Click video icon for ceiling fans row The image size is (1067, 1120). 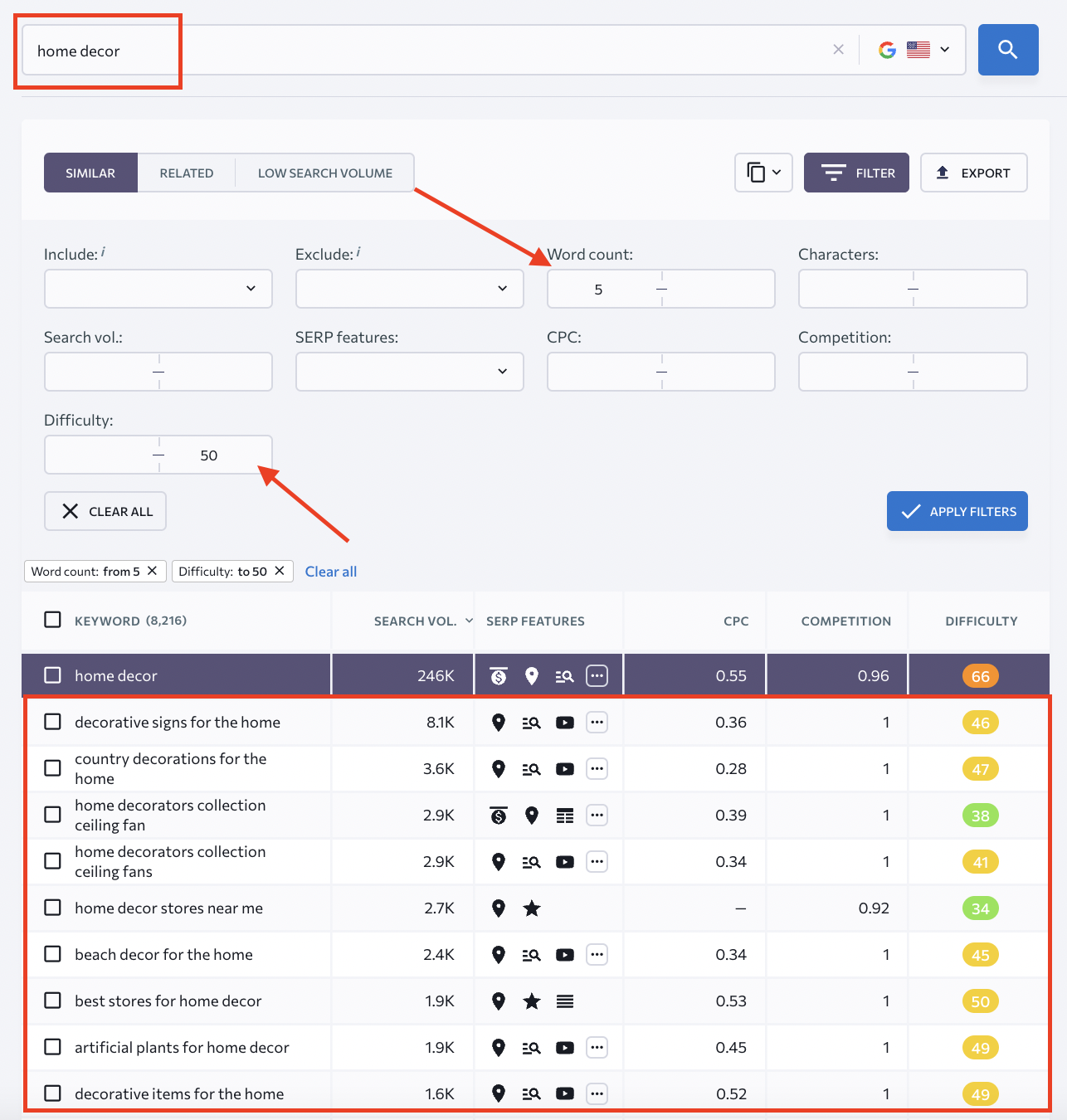pyautogui.click(x=565, y=862)
